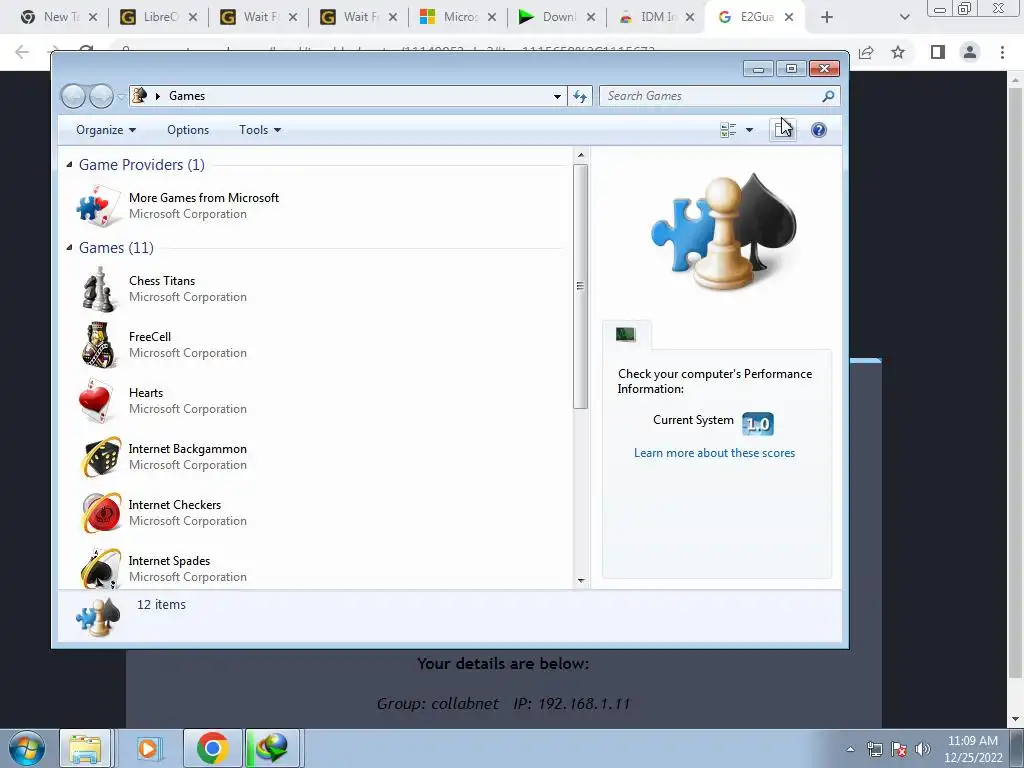1024x768 pixels.
Task: Switch to the IDM browser tab
Action: pyautogui.click(x=658, y=17)
